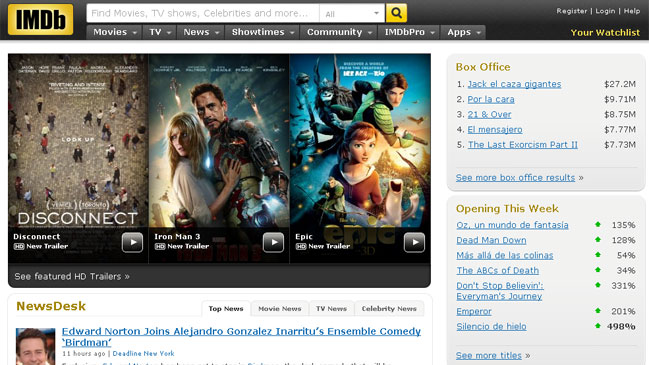Open Your Watchlist
Screen dimensions: 649x365
coord(605,33)
